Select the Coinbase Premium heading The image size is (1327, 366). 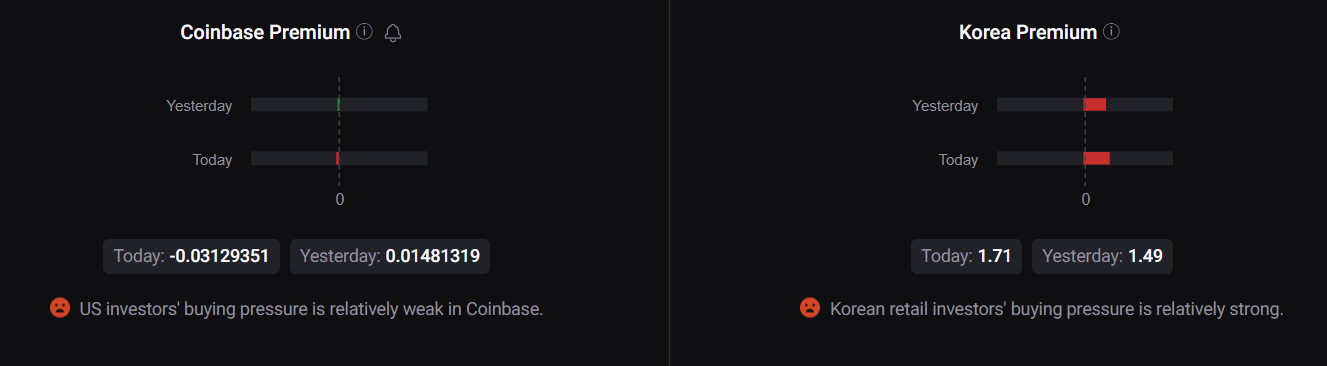265,33
